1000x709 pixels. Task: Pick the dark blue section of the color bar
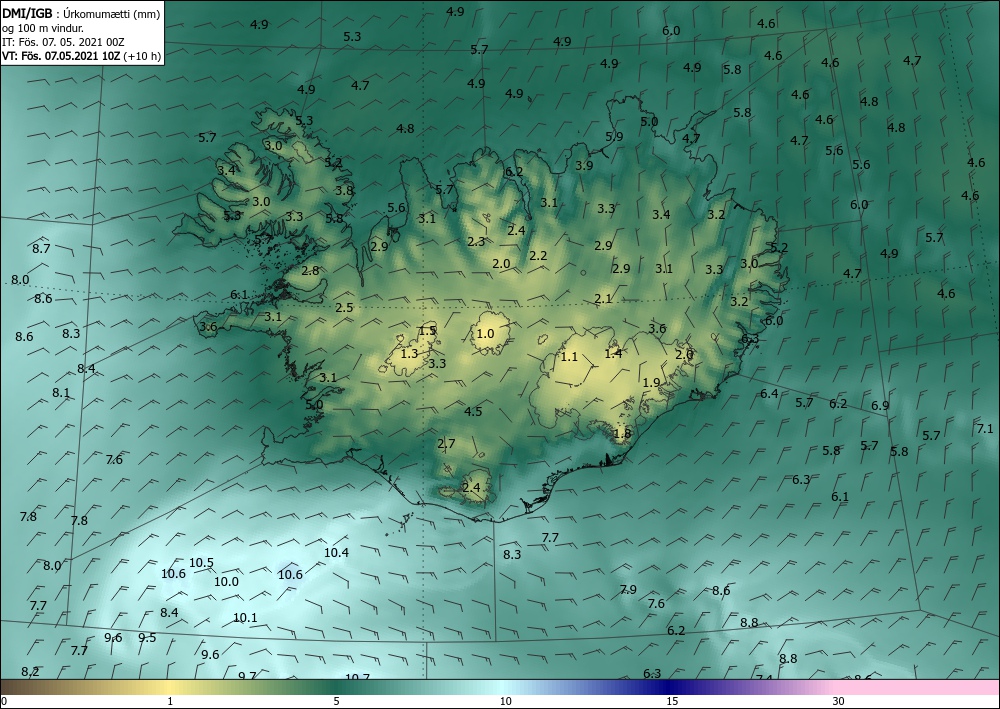pos(670,687)
